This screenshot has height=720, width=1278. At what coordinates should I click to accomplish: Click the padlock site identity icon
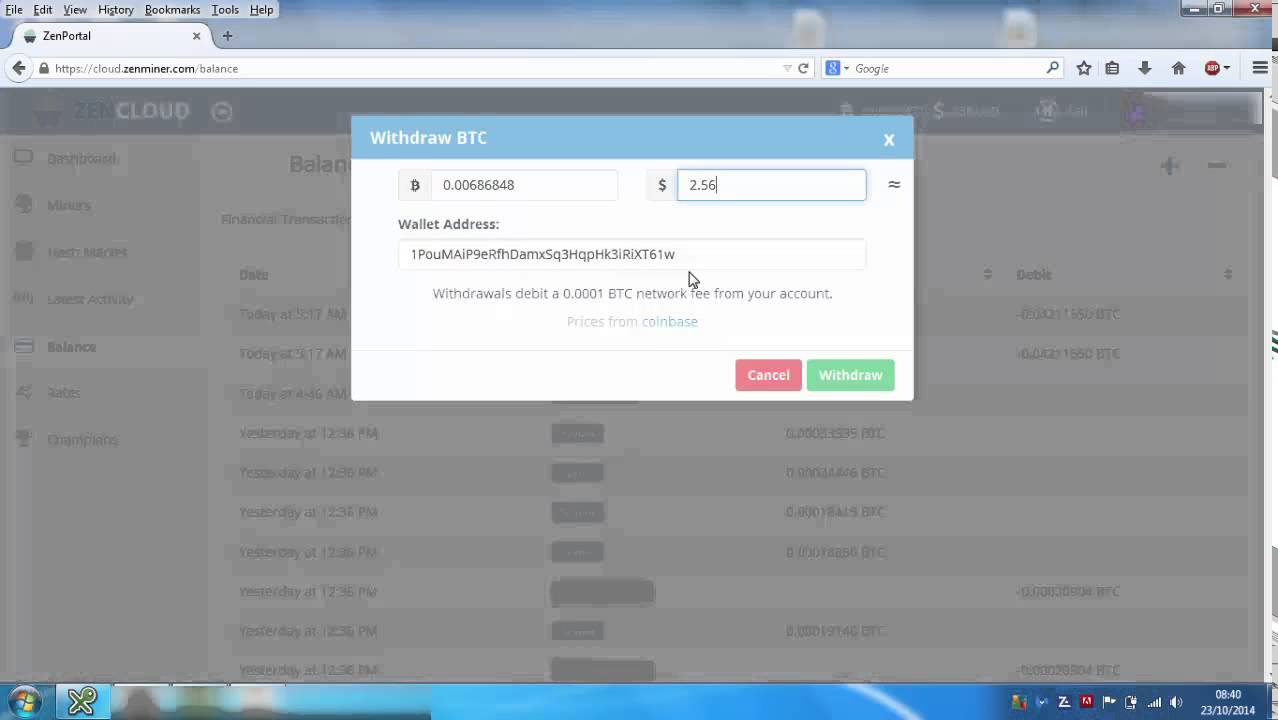pyautogui.click(x=44, y=68)
